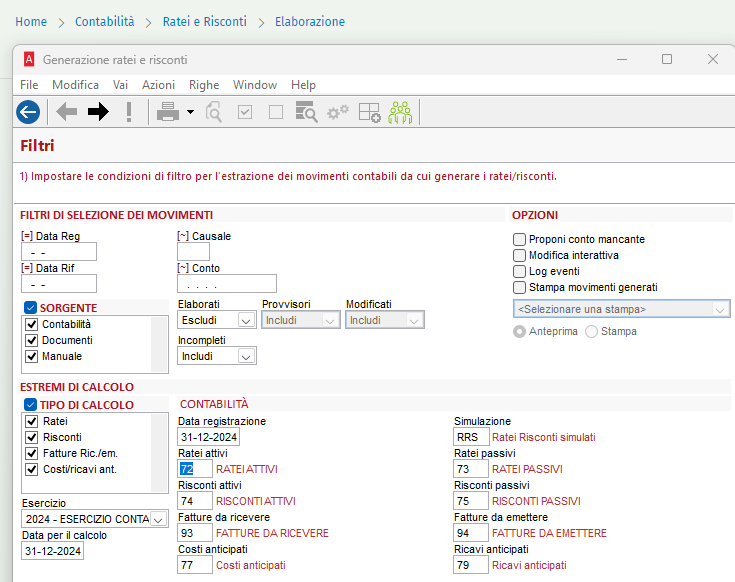
Task: Open Contabilità breadcrumb link
Action: pyautogui.click(x=105, y=22)
